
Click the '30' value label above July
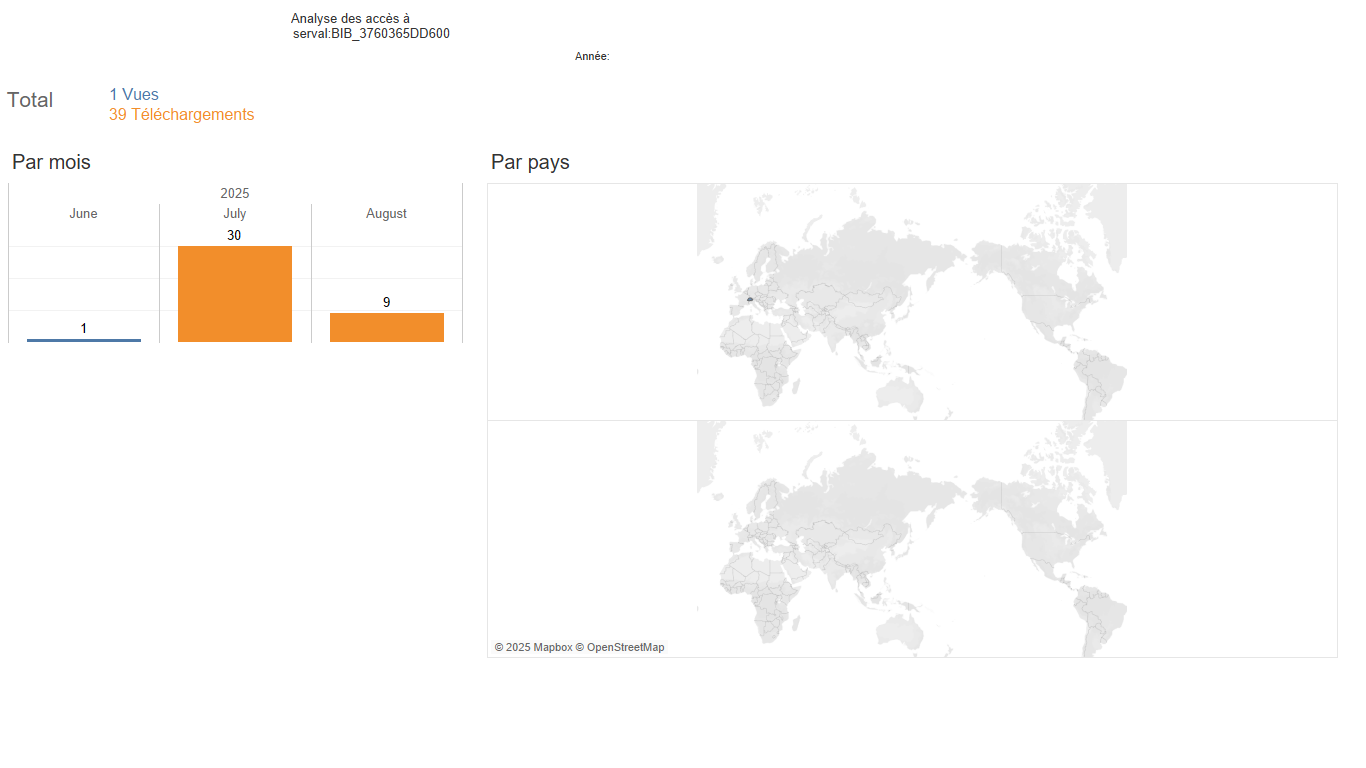pos(234,236)
